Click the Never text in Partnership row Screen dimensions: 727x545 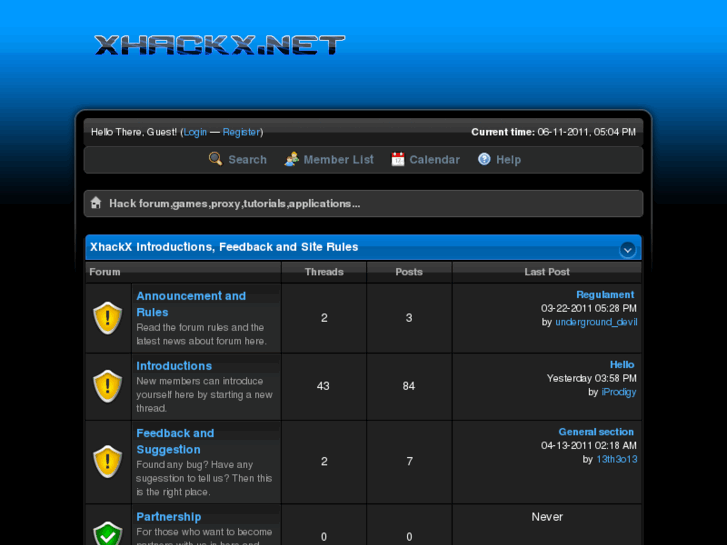pyautogui.click(x=547, y=517)
